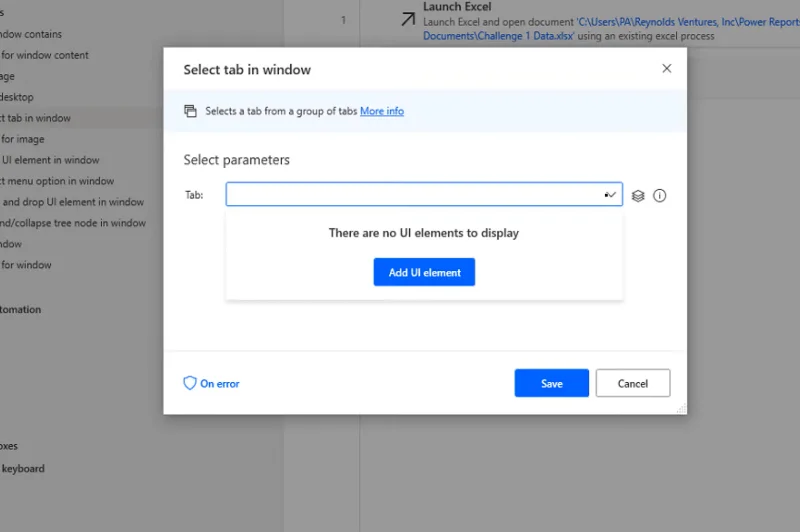The width and height of the screenshot is (800, 532).
Task: Save the Select tab in window action
Action: point(552,383)
